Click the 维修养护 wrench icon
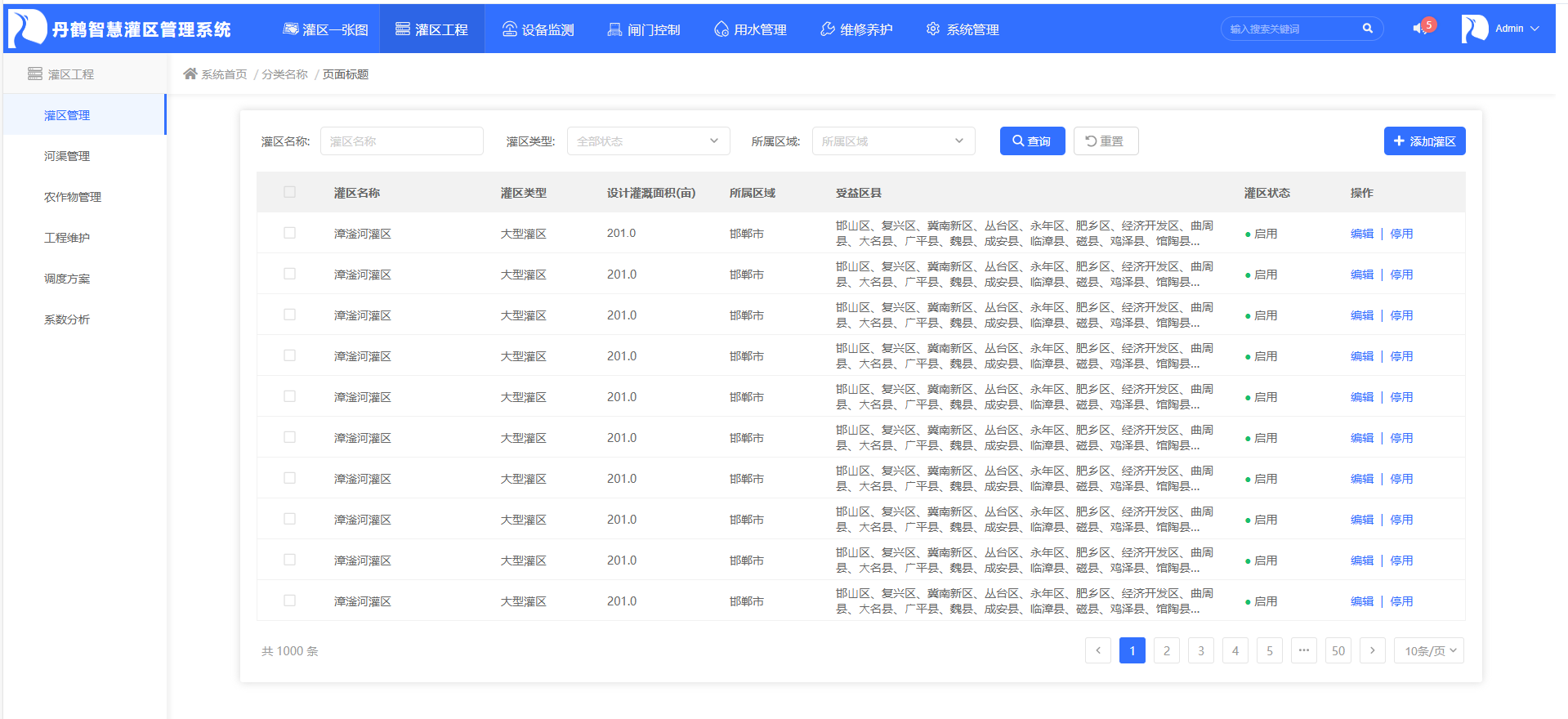The height and width of the screenshot is (719, 1568). coord(828,29)
